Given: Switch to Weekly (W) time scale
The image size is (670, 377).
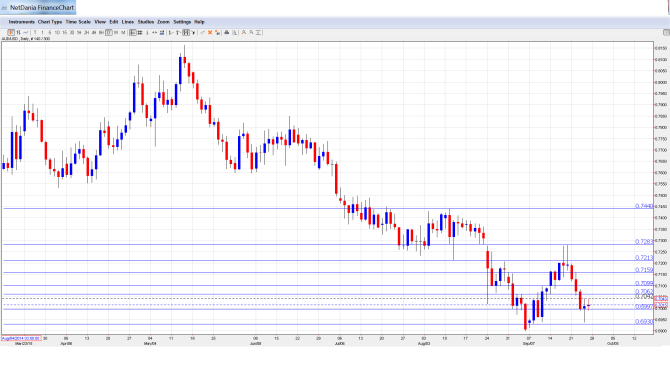Looking at the screenshot, I should [116, 32].
